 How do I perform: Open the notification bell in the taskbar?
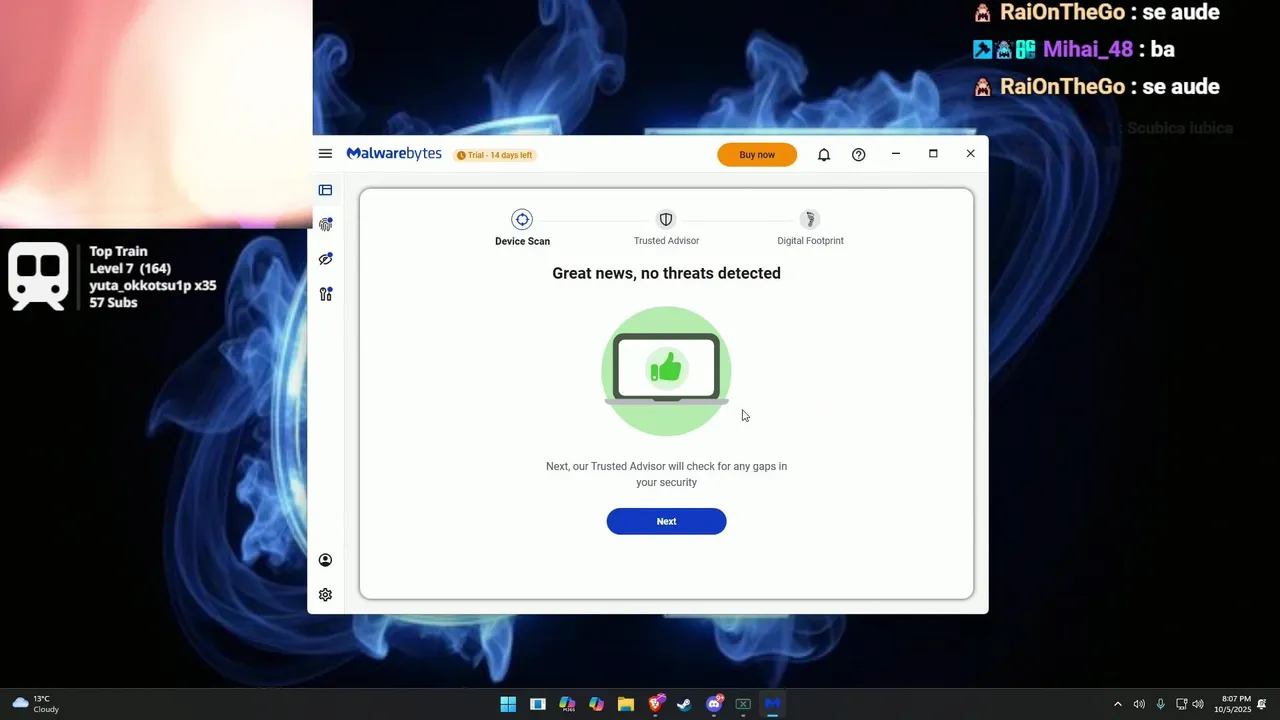point(1262,704)
